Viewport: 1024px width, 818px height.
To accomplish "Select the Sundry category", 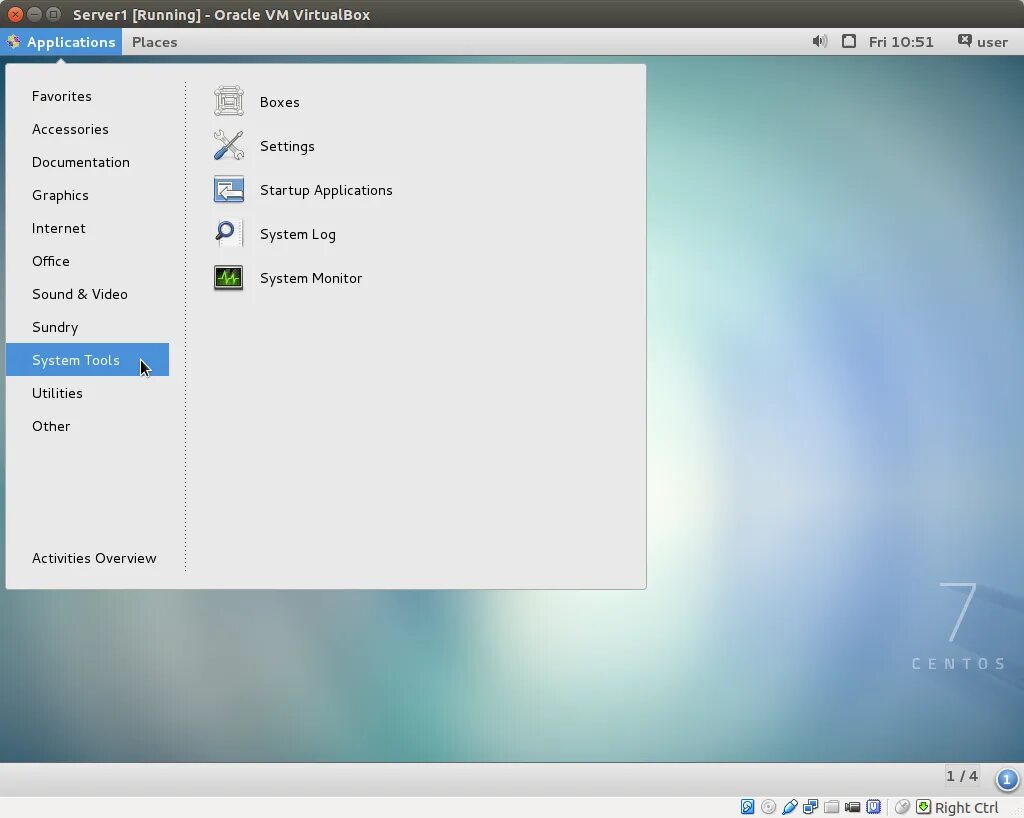I will [x=88, y=326].
